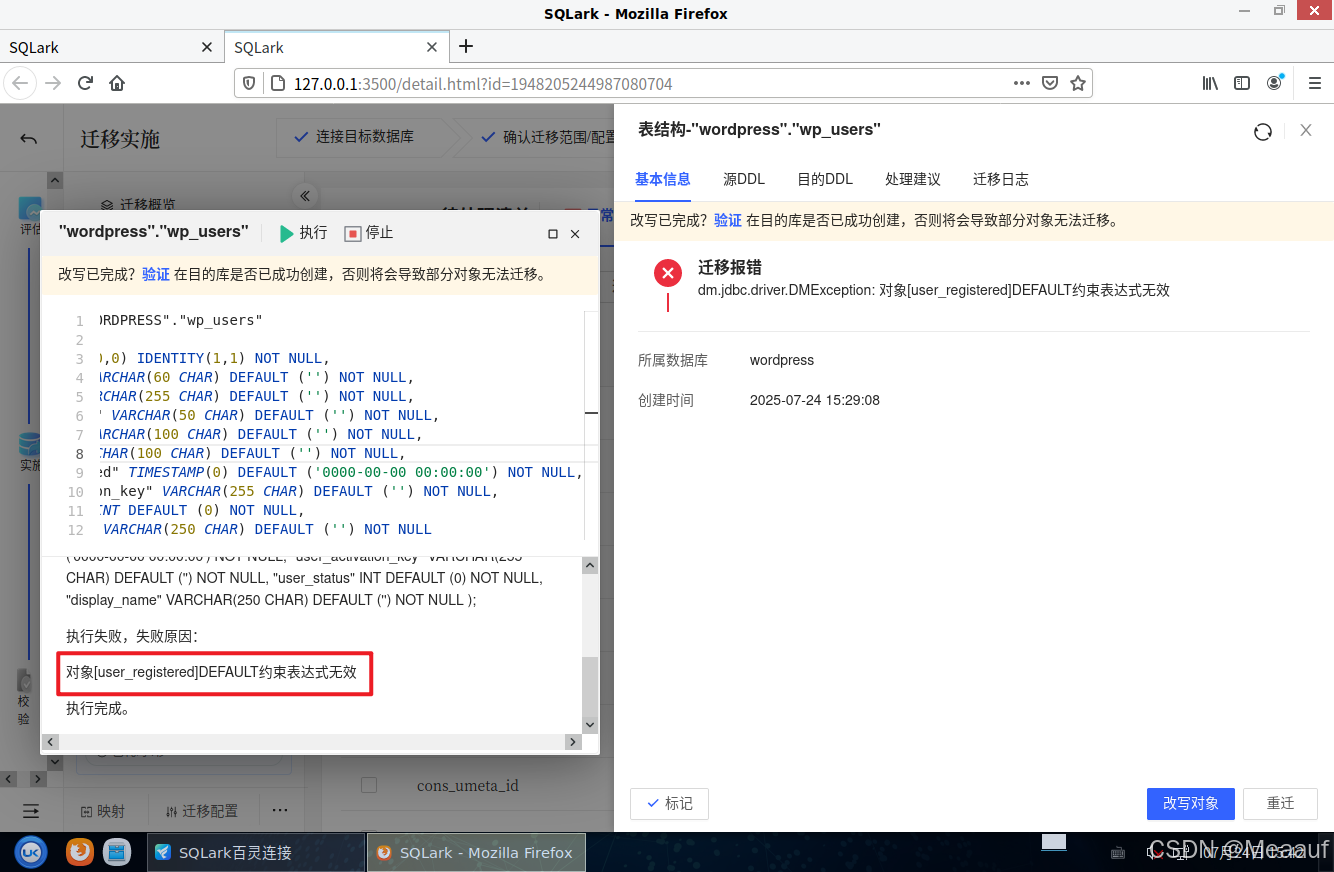Select SQLark - Mozilla Firefox taskbar window

(476, 853)
